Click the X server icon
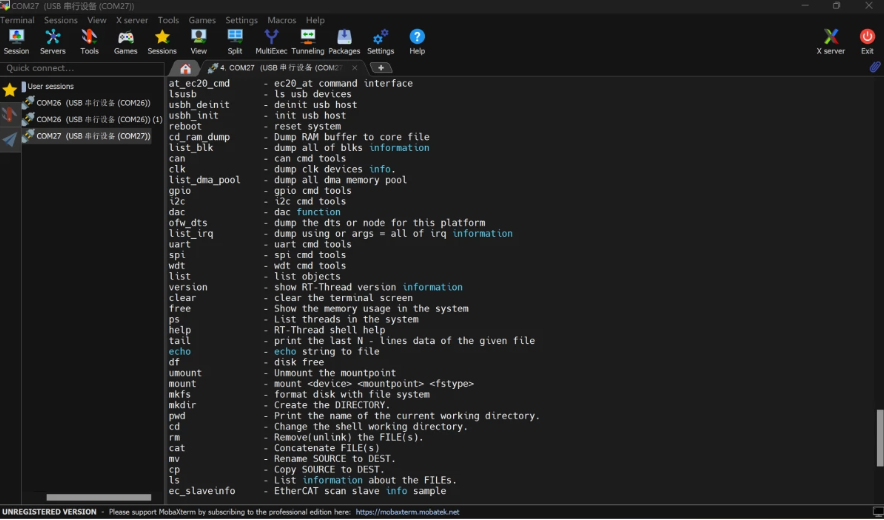884x520 pixels. pos(830,42)
